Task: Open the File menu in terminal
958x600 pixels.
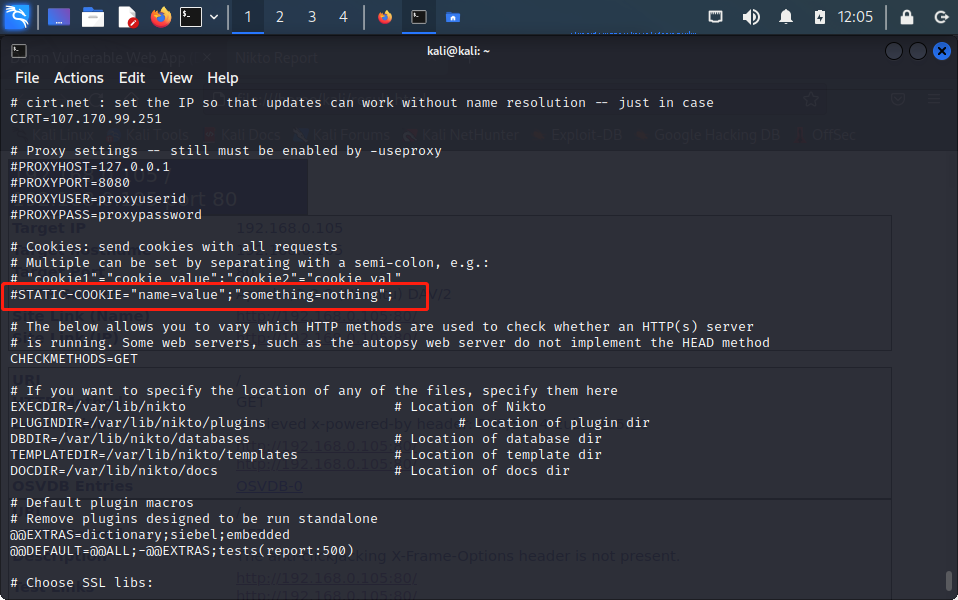Action: click(x=27, y=78)
